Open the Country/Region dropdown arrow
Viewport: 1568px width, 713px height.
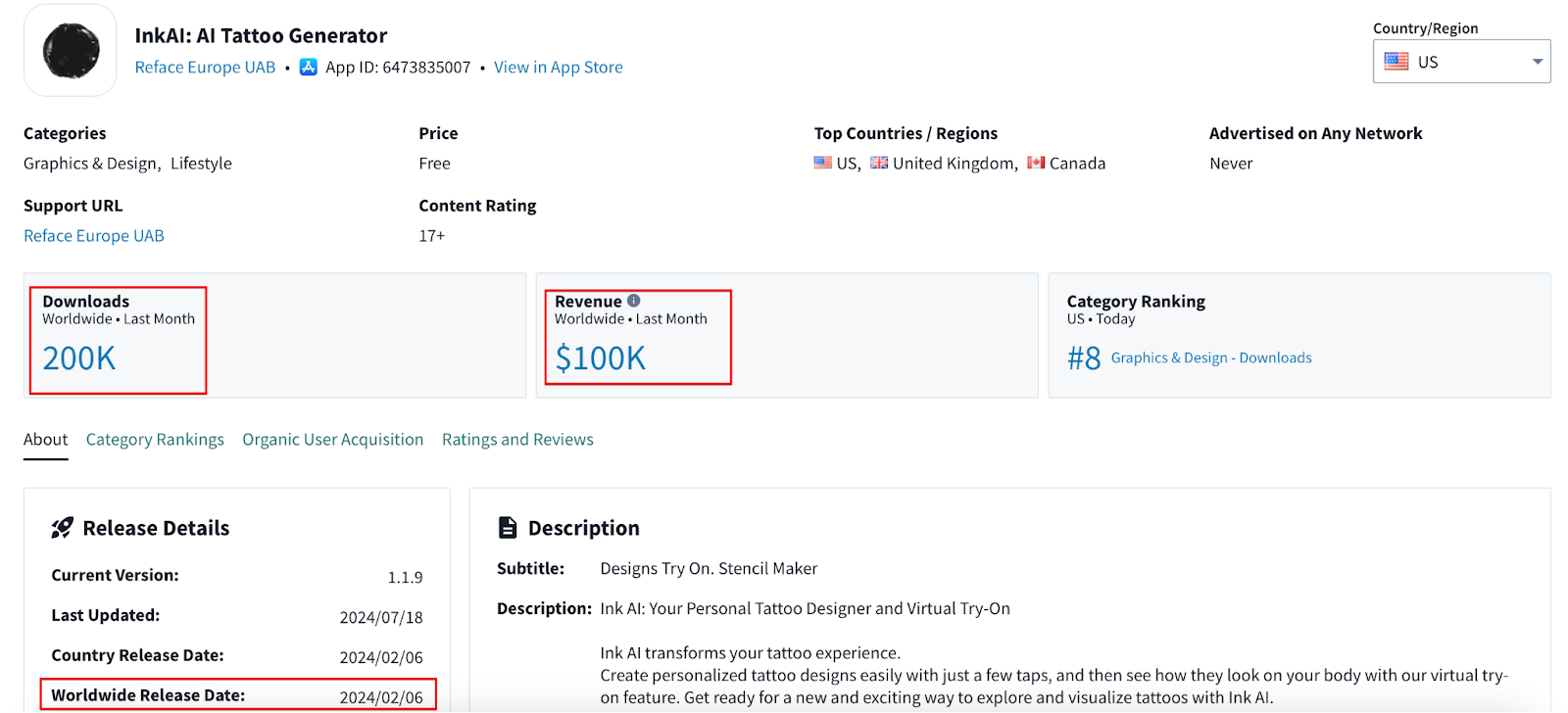(1538, 62)
